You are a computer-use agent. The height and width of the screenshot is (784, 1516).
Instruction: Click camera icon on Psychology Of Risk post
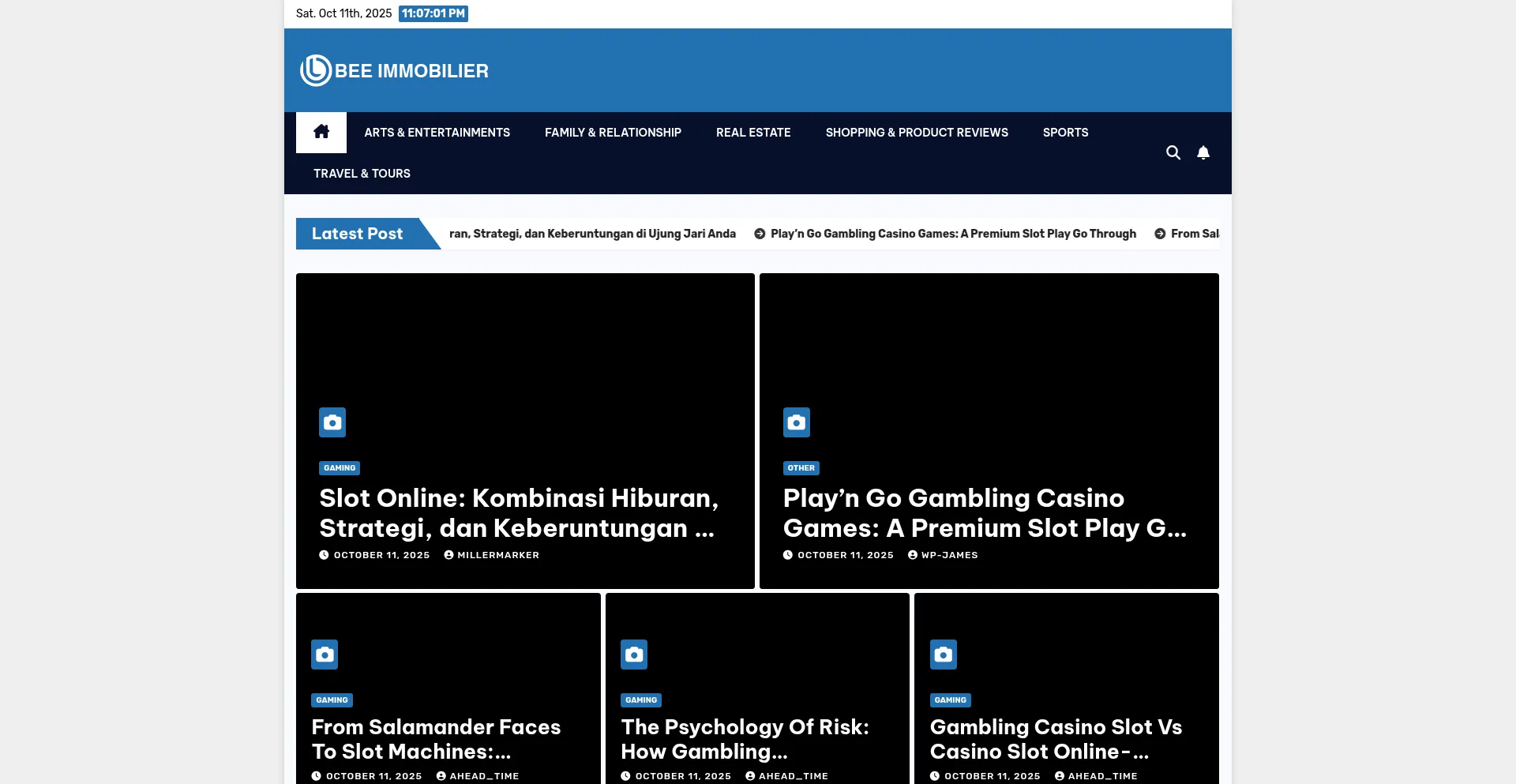(x=634, y=655)
